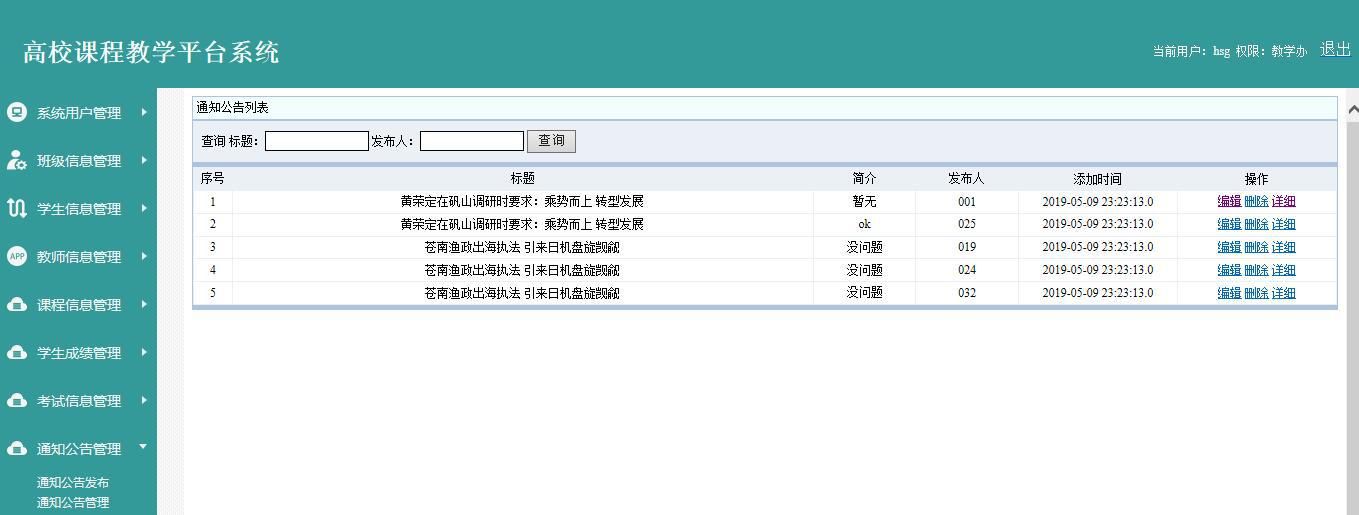Click the 系统用户管理 sidebar icon
Image resolution: width=1359 pixels, height=515 pixels.
(17, 112)
